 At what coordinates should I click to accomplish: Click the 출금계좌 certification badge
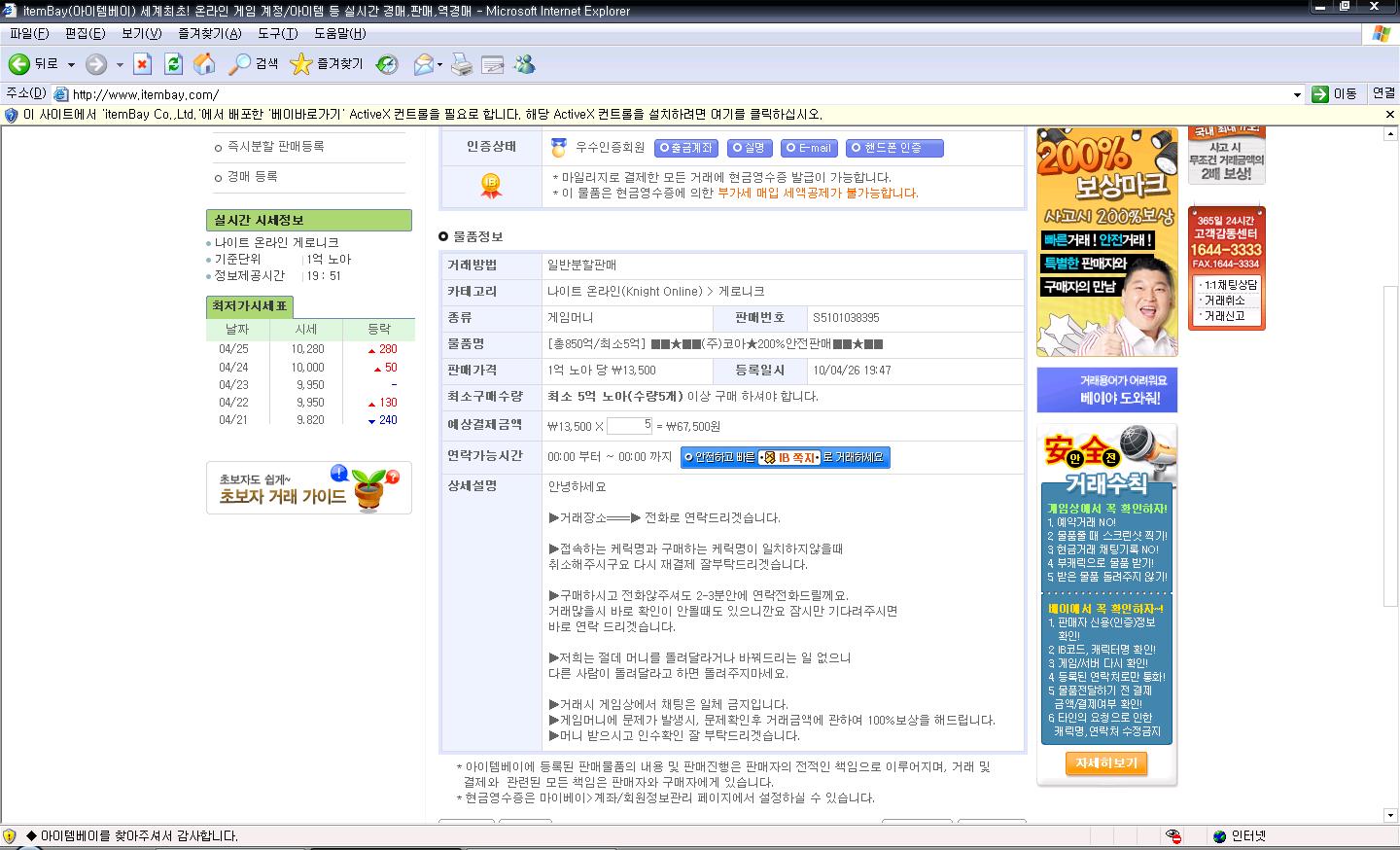(686, 148)
